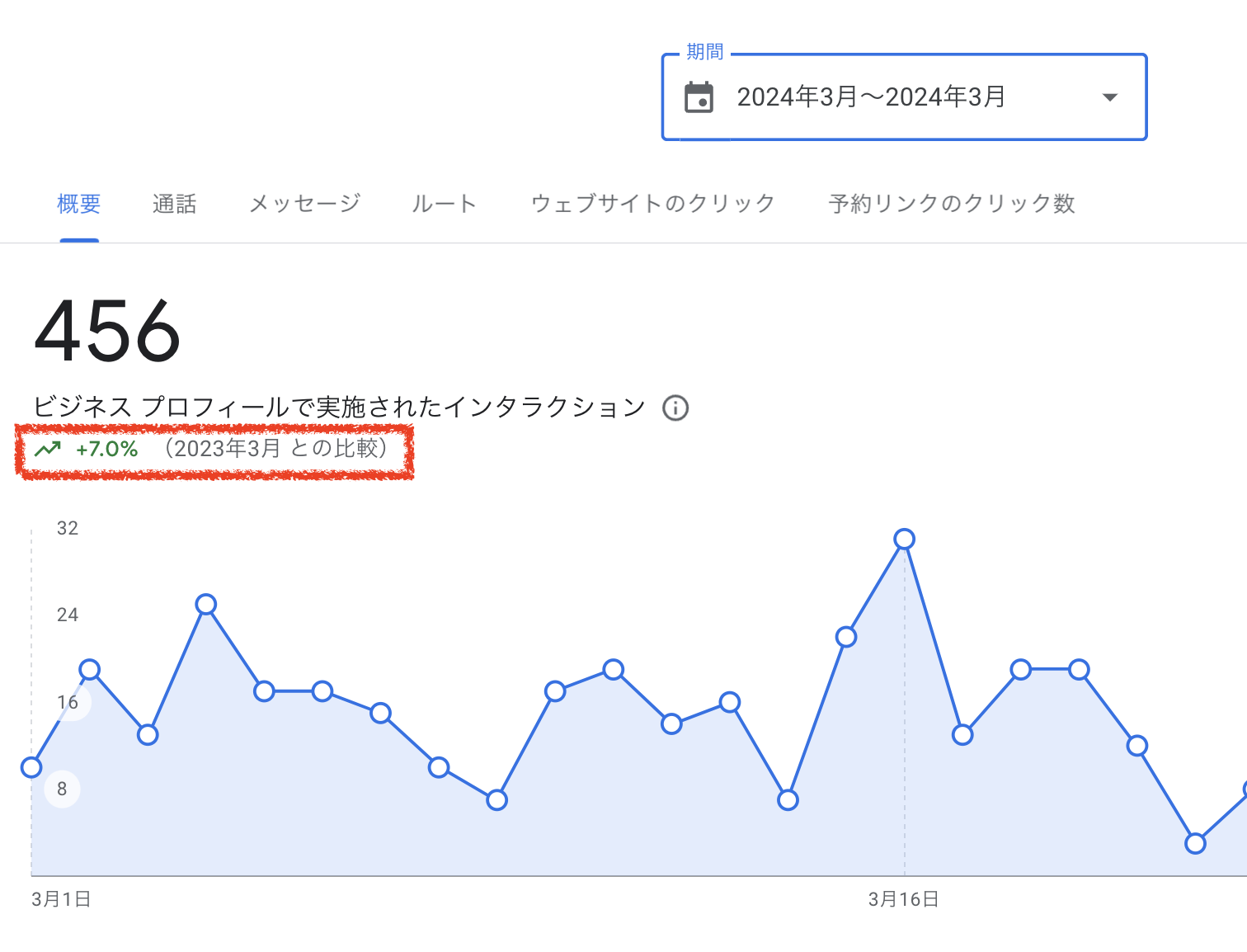
Task: Click the y-axis label 16
Action: click(68, 702)
